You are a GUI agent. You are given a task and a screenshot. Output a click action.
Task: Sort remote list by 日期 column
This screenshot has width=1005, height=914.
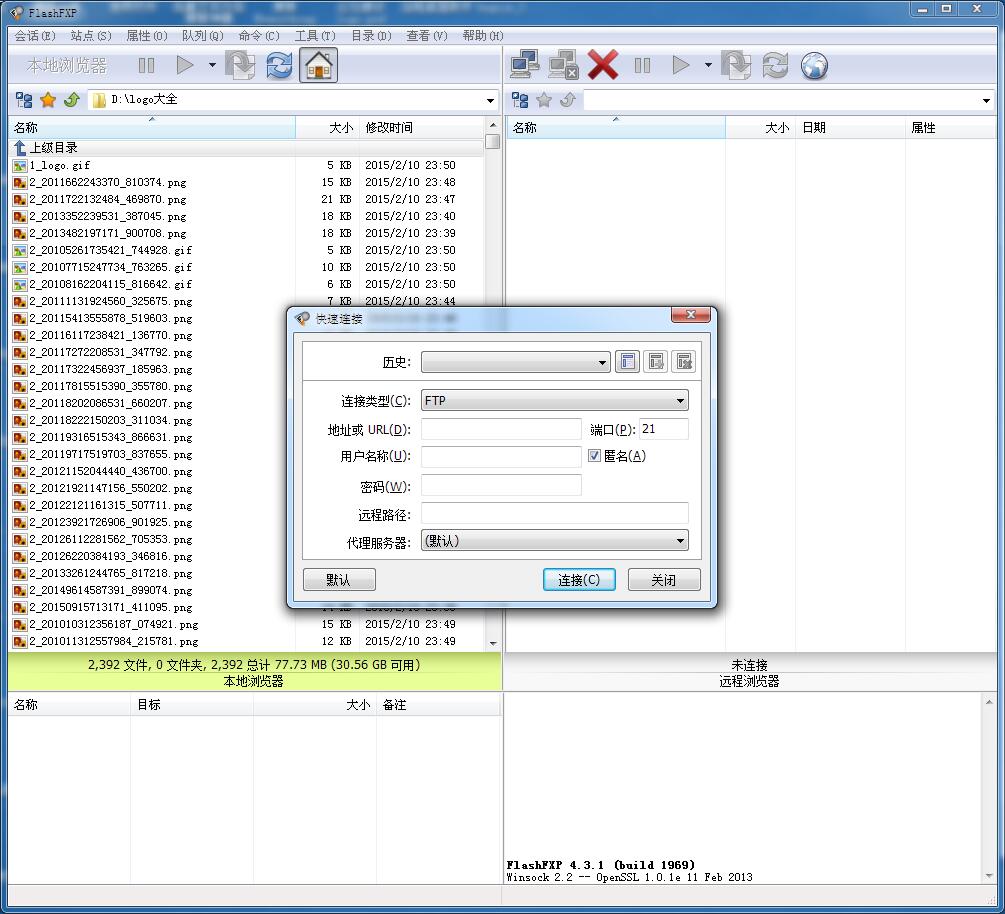(x=850, y=128)
